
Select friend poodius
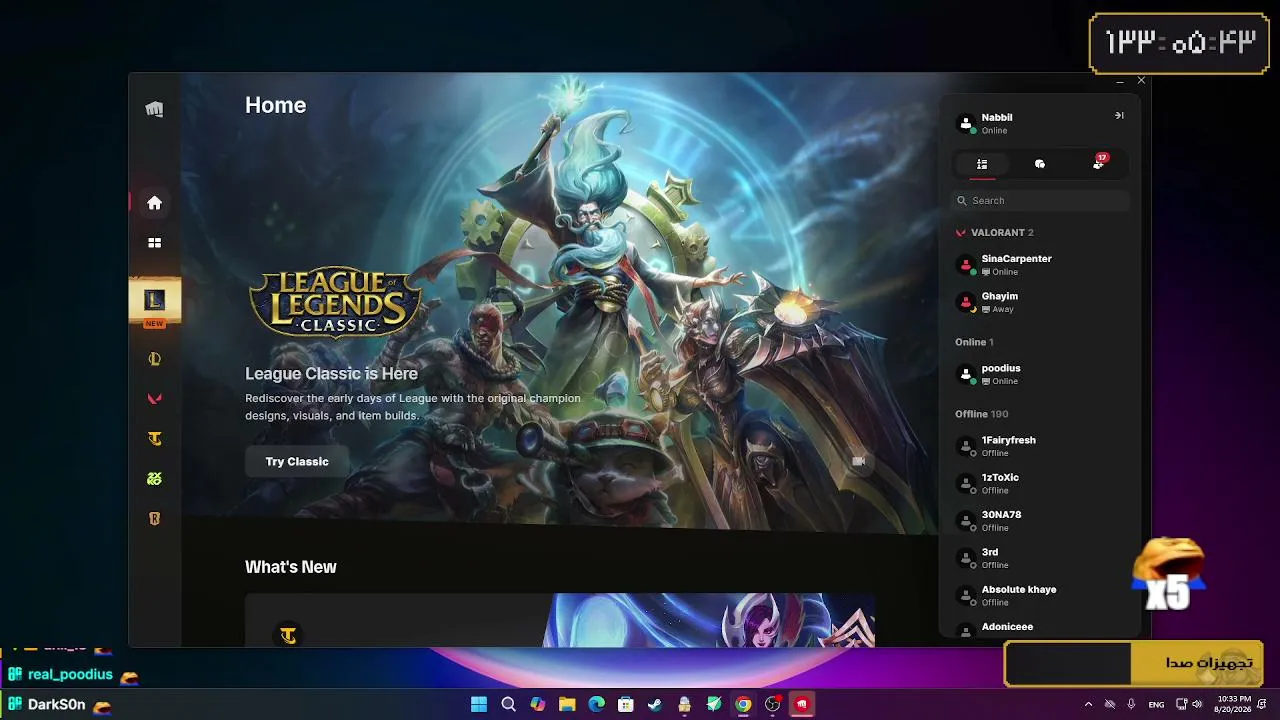click(1040, 374)
